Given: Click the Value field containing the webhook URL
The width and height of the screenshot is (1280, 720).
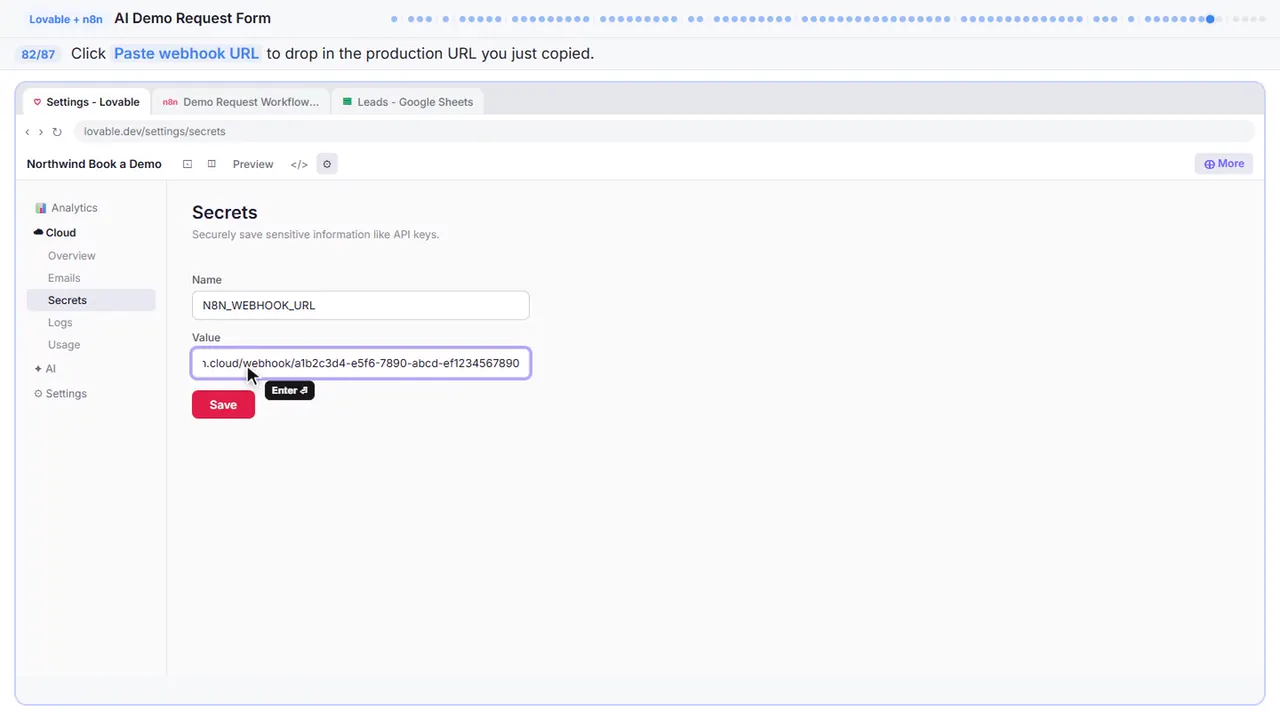Looking at the screenshot, I should click(x=361, y=363).
